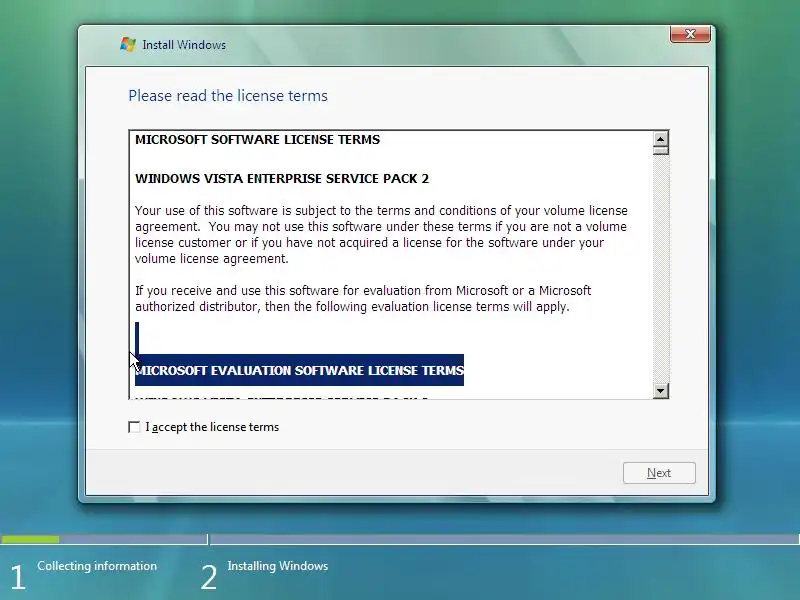This screenshot has height=600, width=800.
Task: Click the 'Collecting information' step label
Action: [97, 566]
